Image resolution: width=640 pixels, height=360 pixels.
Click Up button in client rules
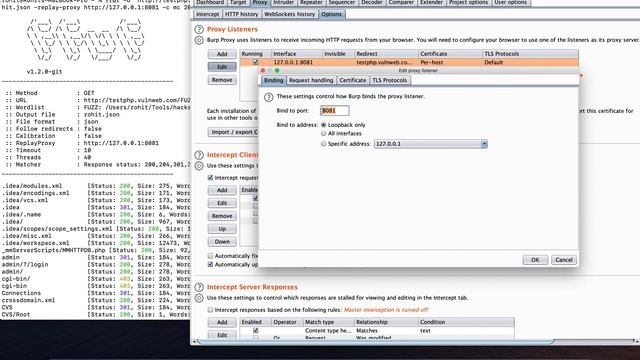[x=222, y=229]
